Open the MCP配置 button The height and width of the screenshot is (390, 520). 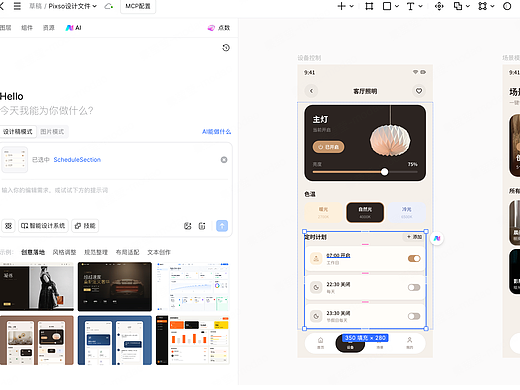138,6
